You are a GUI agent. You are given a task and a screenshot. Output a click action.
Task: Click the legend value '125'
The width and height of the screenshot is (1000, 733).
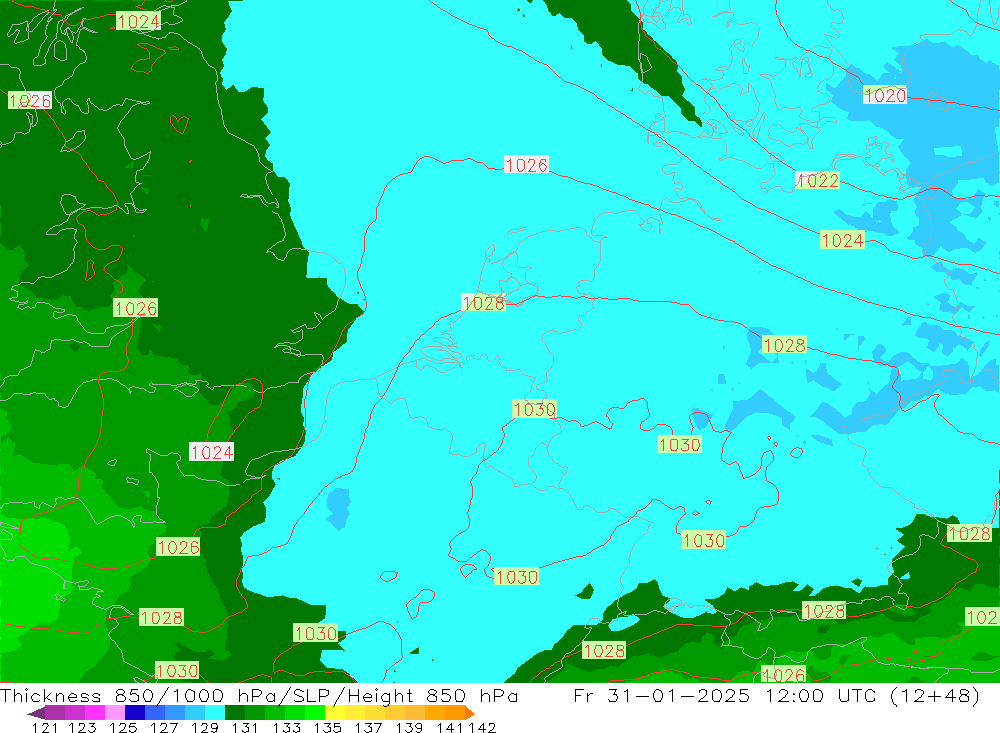(123, 727)
